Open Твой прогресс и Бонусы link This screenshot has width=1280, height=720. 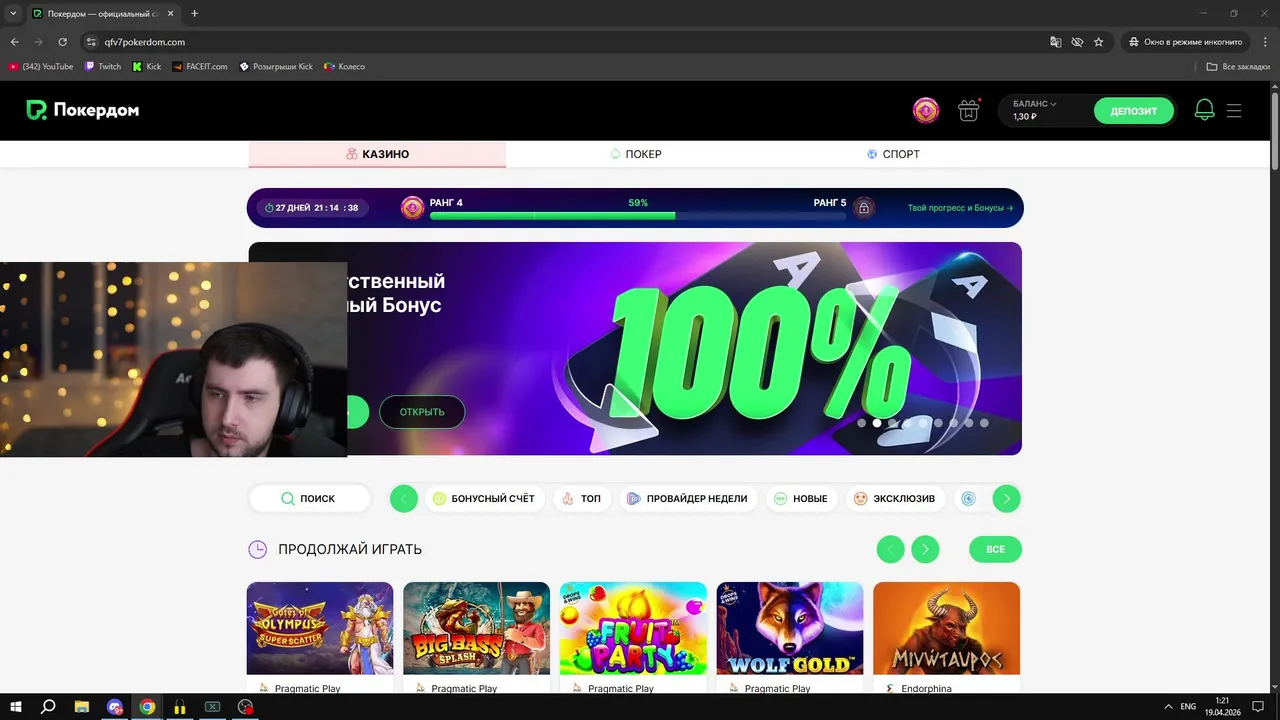click(x=960, y=208)
